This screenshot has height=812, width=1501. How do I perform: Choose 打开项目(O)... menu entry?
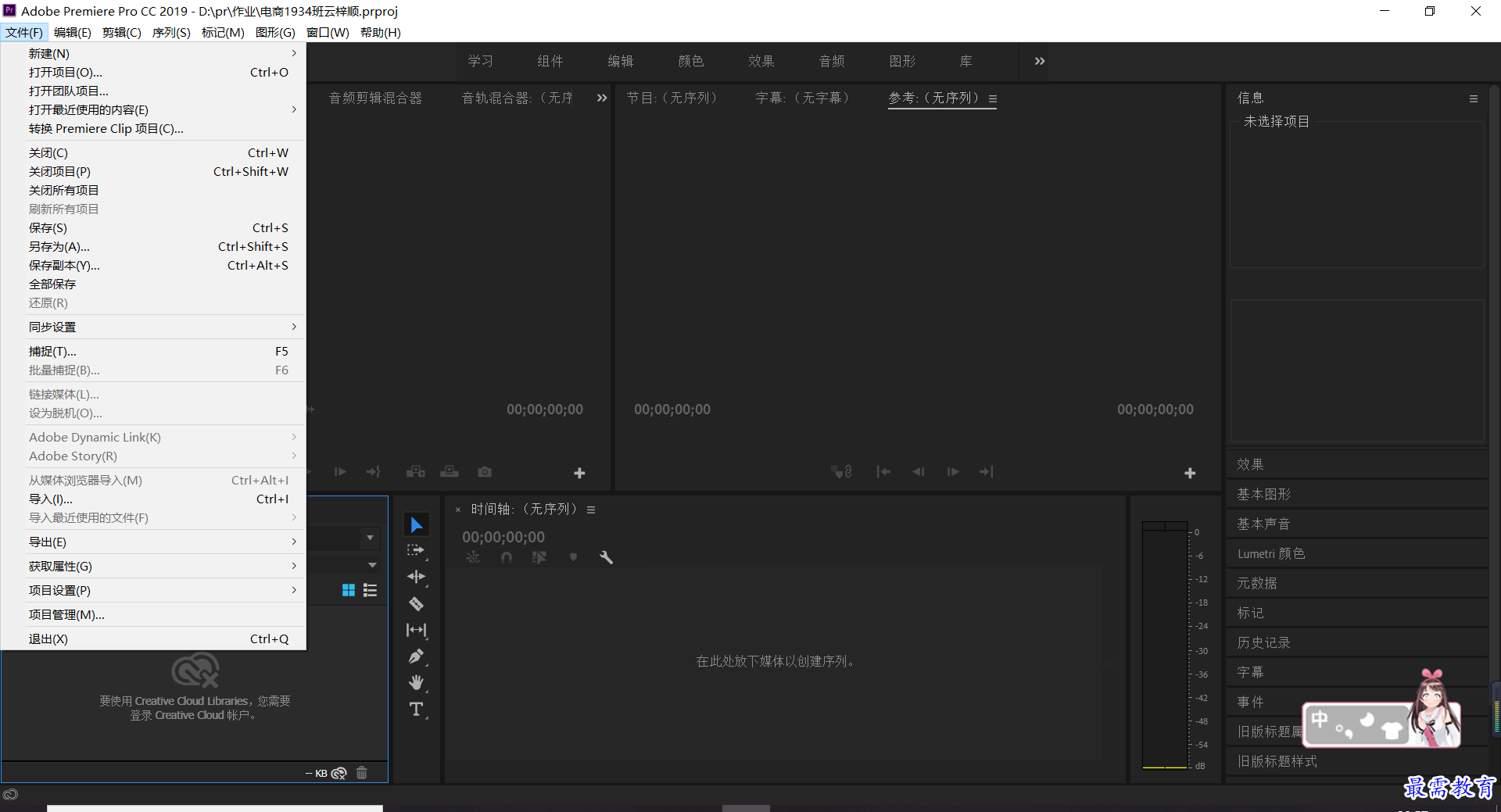(x=153, y=72)
